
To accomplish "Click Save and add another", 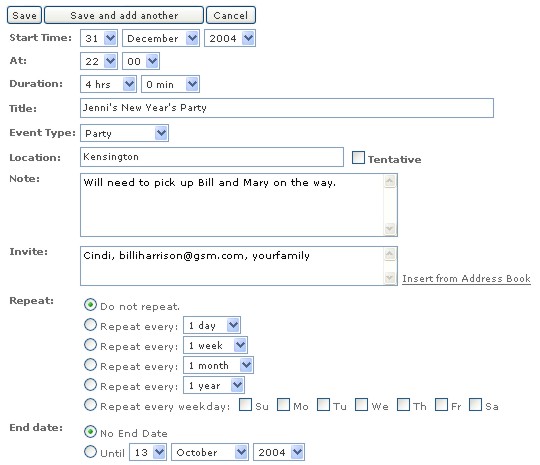I will tap(124, 16).
